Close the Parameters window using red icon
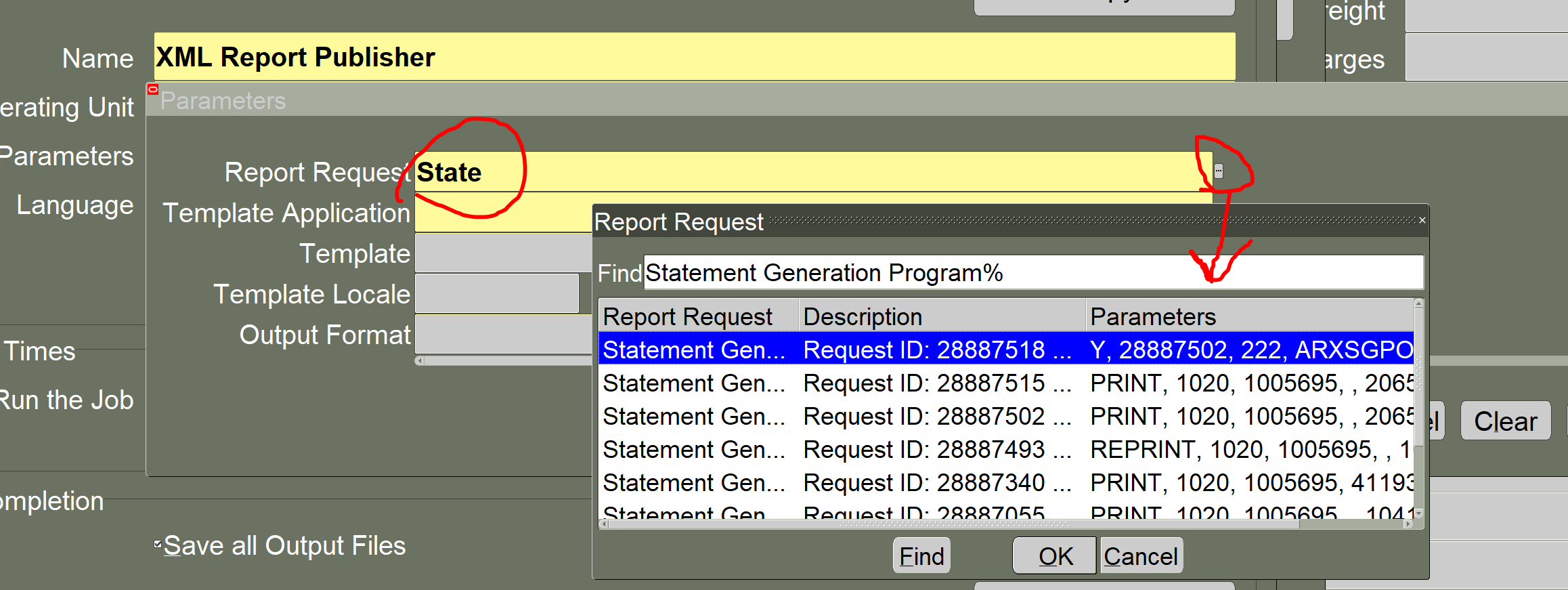Viewport: 1568px width, 590px height. 153,89
